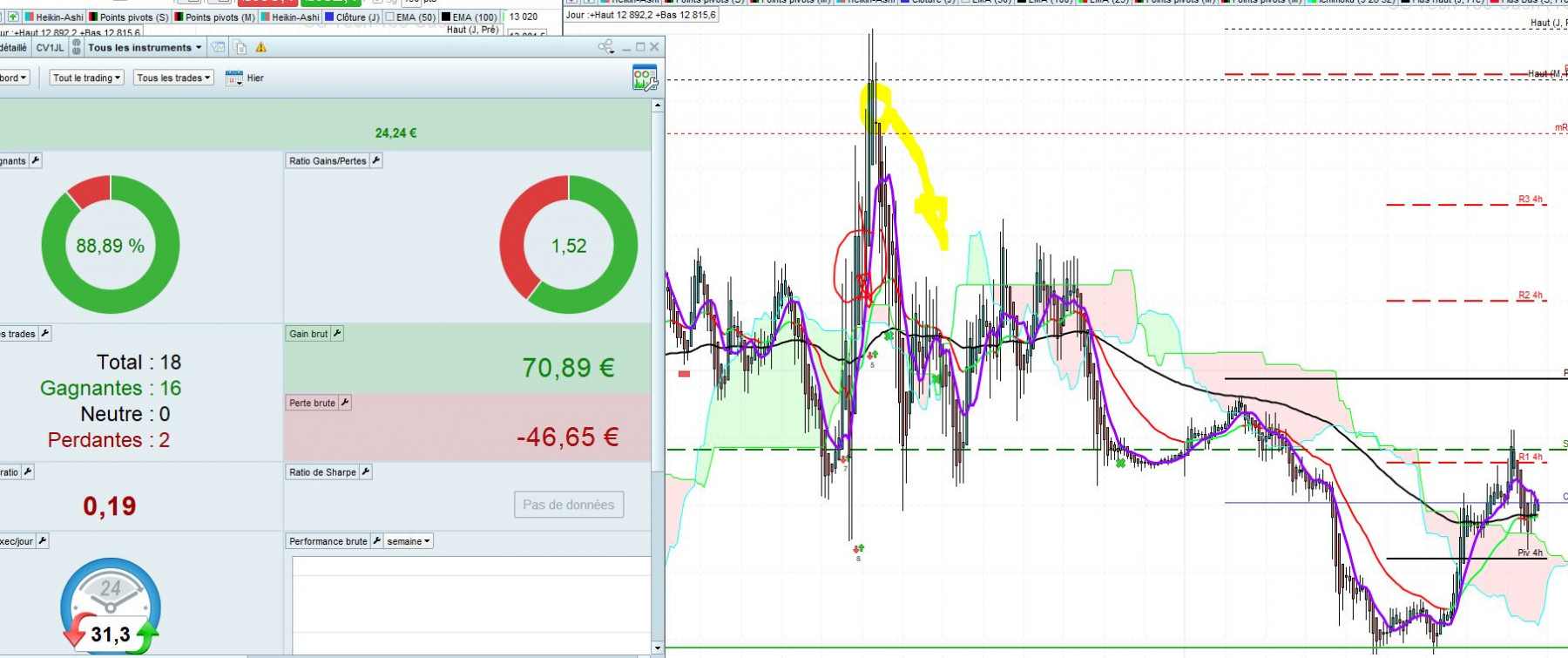Expand the Tous les instruments dropdown
This screenshot has width=1568, height=658.
click(x=145, y=47)
